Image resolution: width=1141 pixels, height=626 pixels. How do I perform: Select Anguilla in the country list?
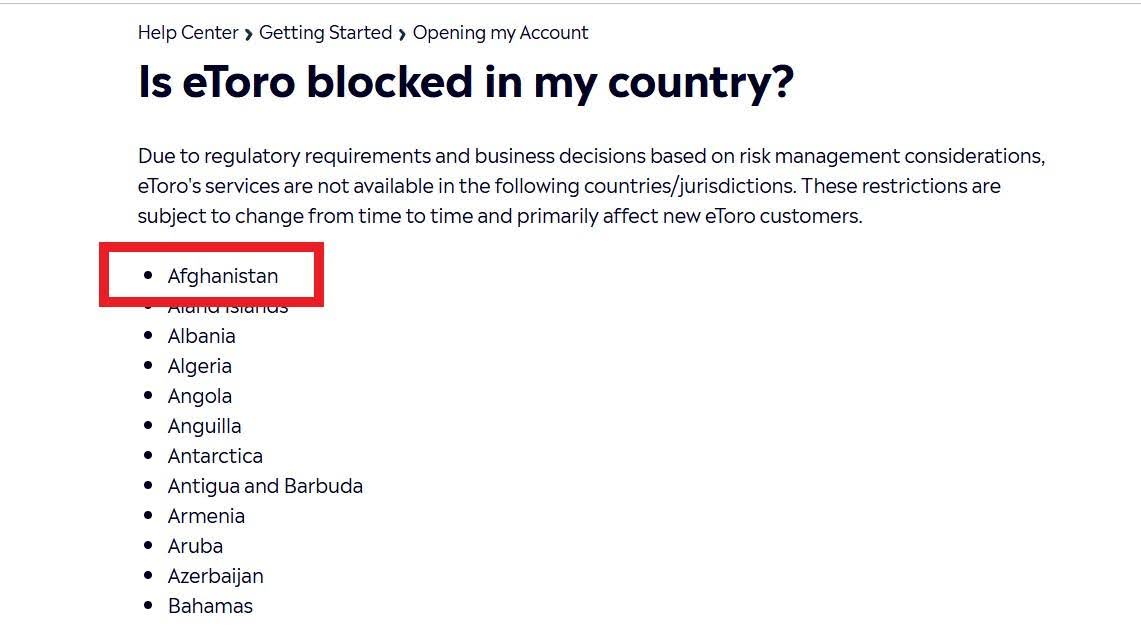(x=204, y=426)
